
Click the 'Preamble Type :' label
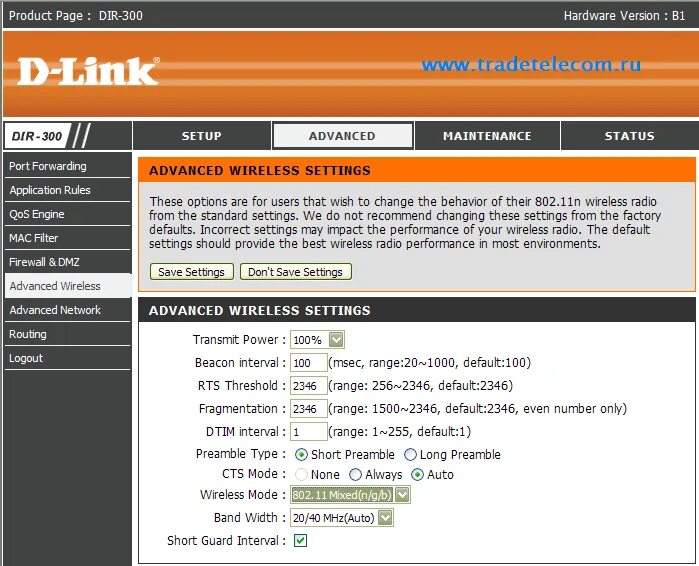pos(241,454)
